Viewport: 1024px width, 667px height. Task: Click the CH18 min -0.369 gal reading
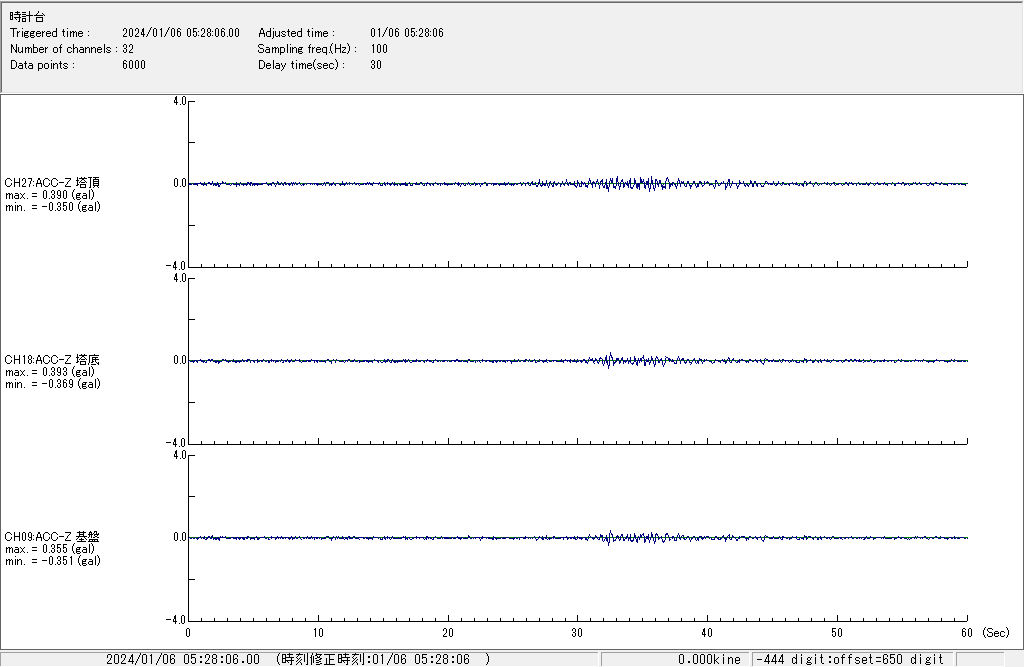tap(52, 384)
